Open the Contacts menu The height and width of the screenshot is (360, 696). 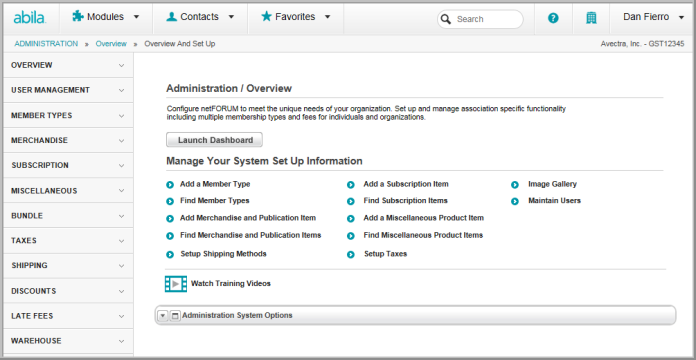pyautogui.click(x=200, y=17)
